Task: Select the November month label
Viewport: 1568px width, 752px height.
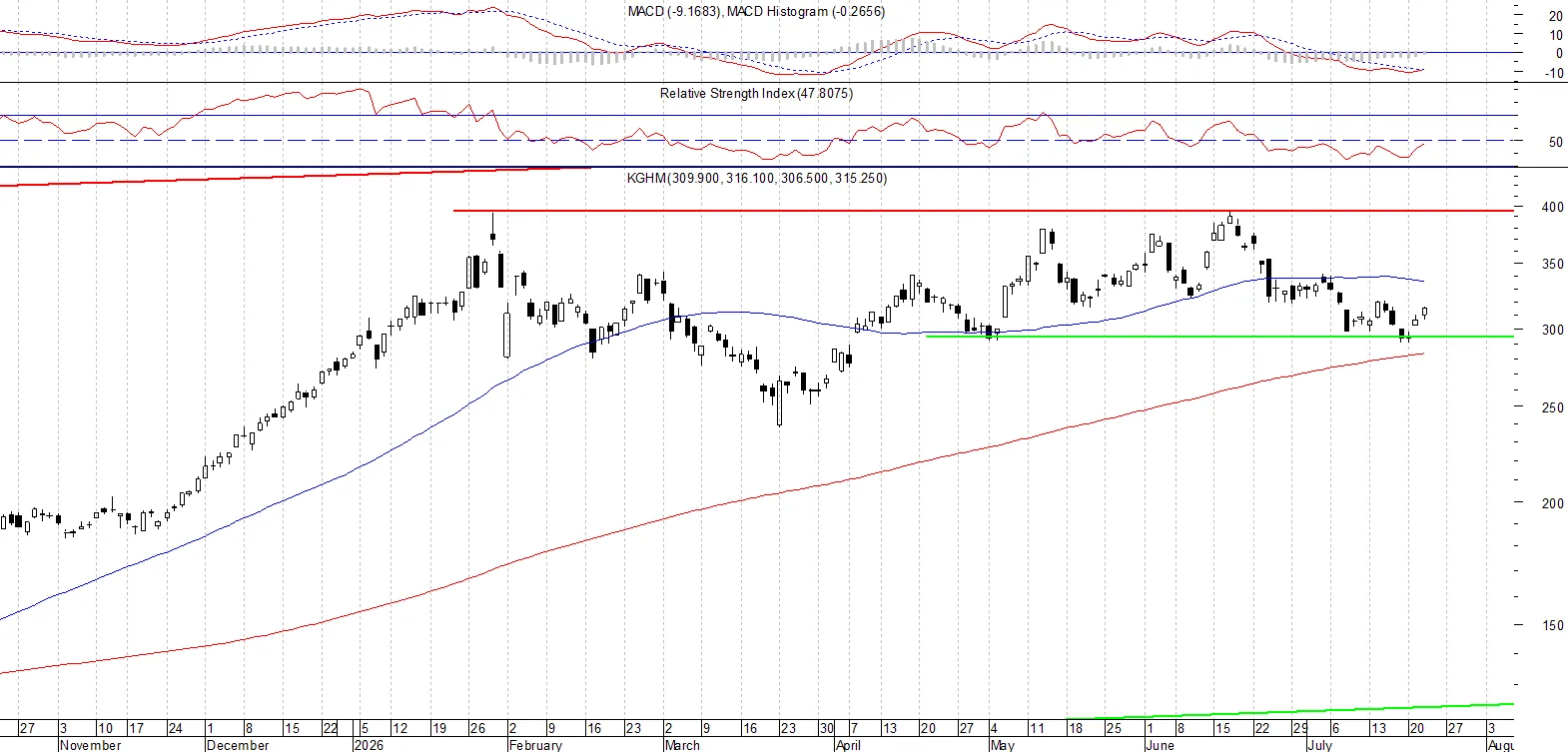Action: click(90, 745)
